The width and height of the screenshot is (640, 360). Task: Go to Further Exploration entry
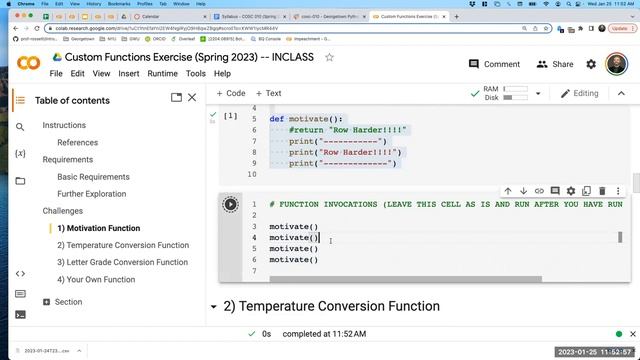pos(91,194)
